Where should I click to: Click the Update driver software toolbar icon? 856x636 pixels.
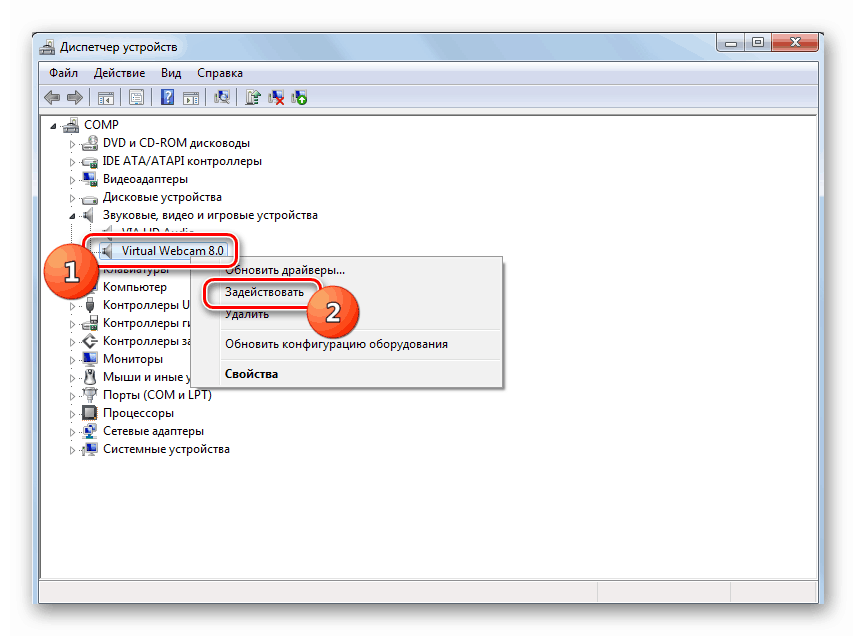(254, 97)
